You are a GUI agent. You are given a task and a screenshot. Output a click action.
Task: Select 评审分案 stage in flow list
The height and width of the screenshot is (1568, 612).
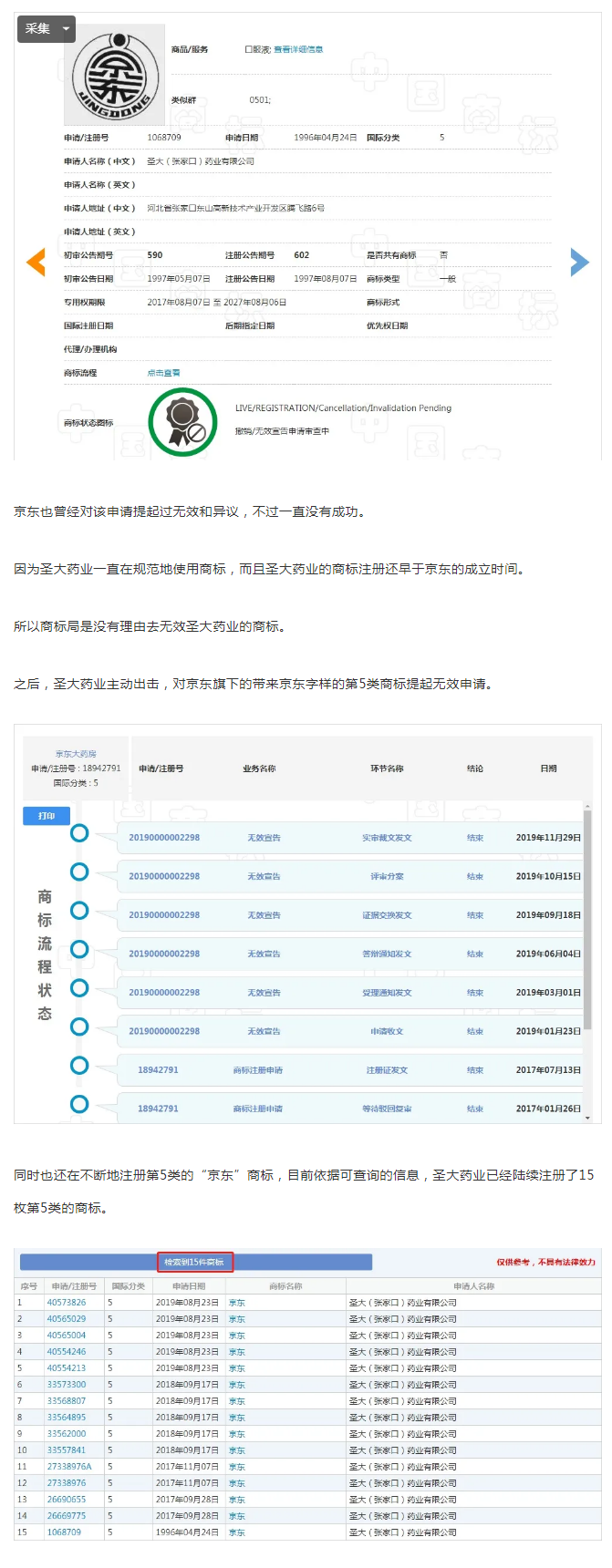point(387,876)
